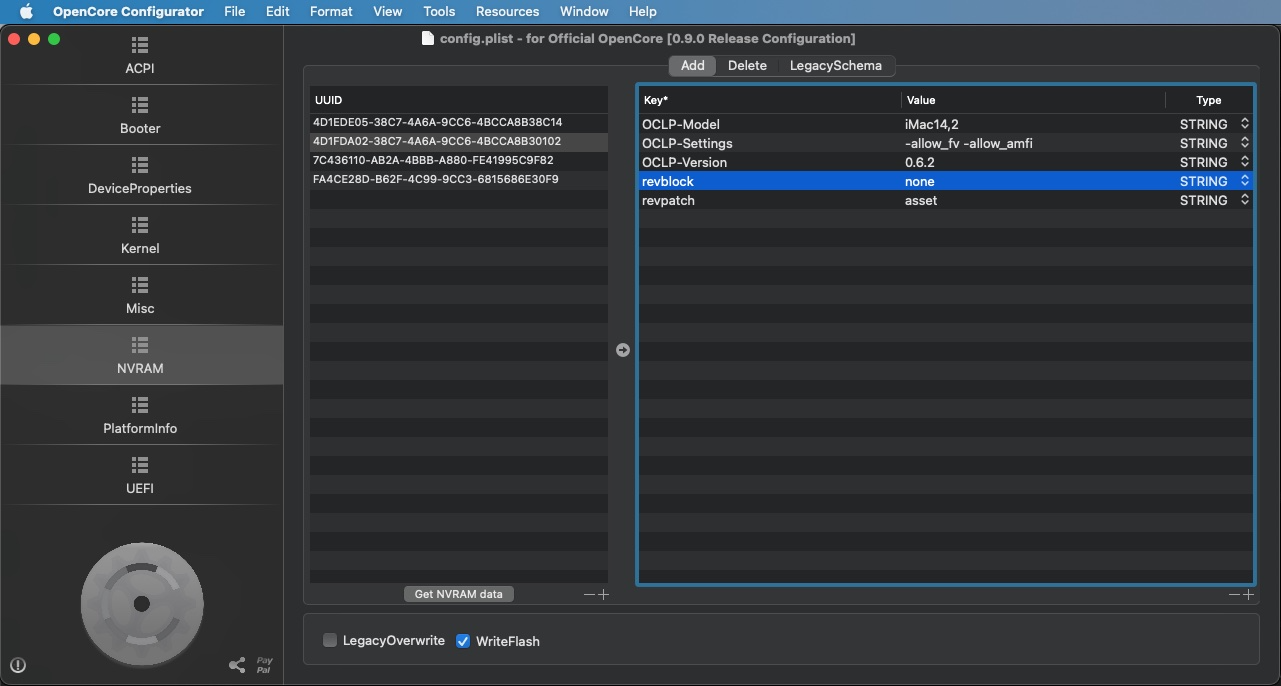Open the File menu
This screenshot has height=686, width=1281.
[x=235, y=11]
